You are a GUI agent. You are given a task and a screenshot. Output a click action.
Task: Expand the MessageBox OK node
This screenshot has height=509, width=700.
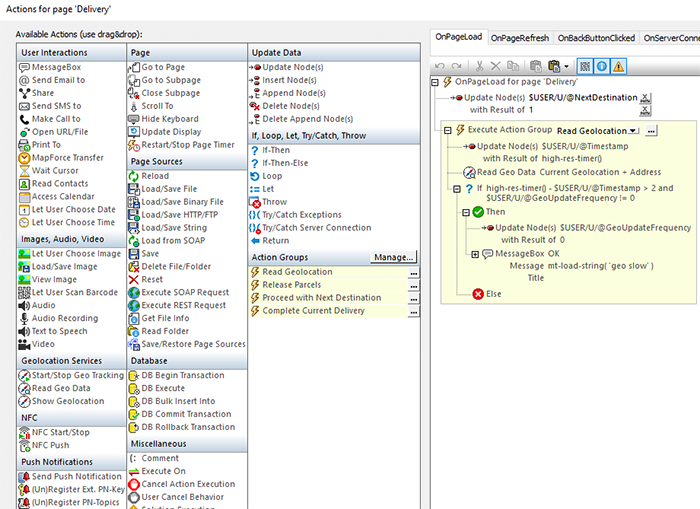pos(474,253)
